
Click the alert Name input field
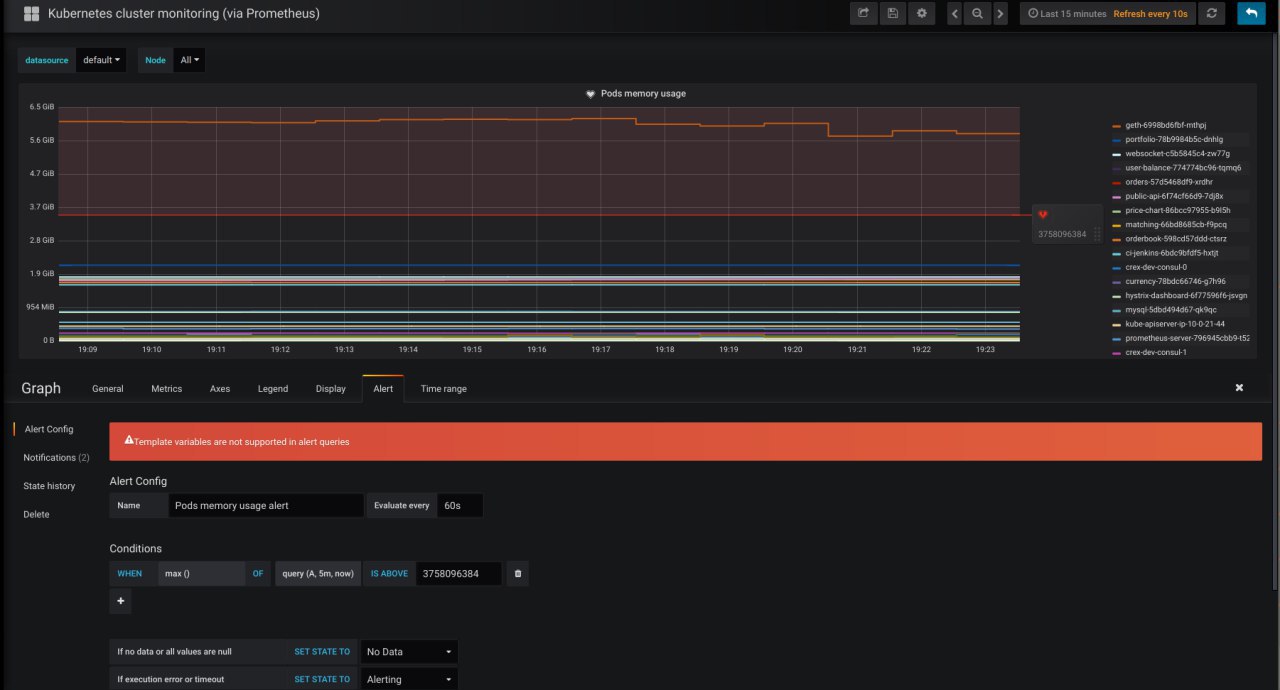(267, 506)
